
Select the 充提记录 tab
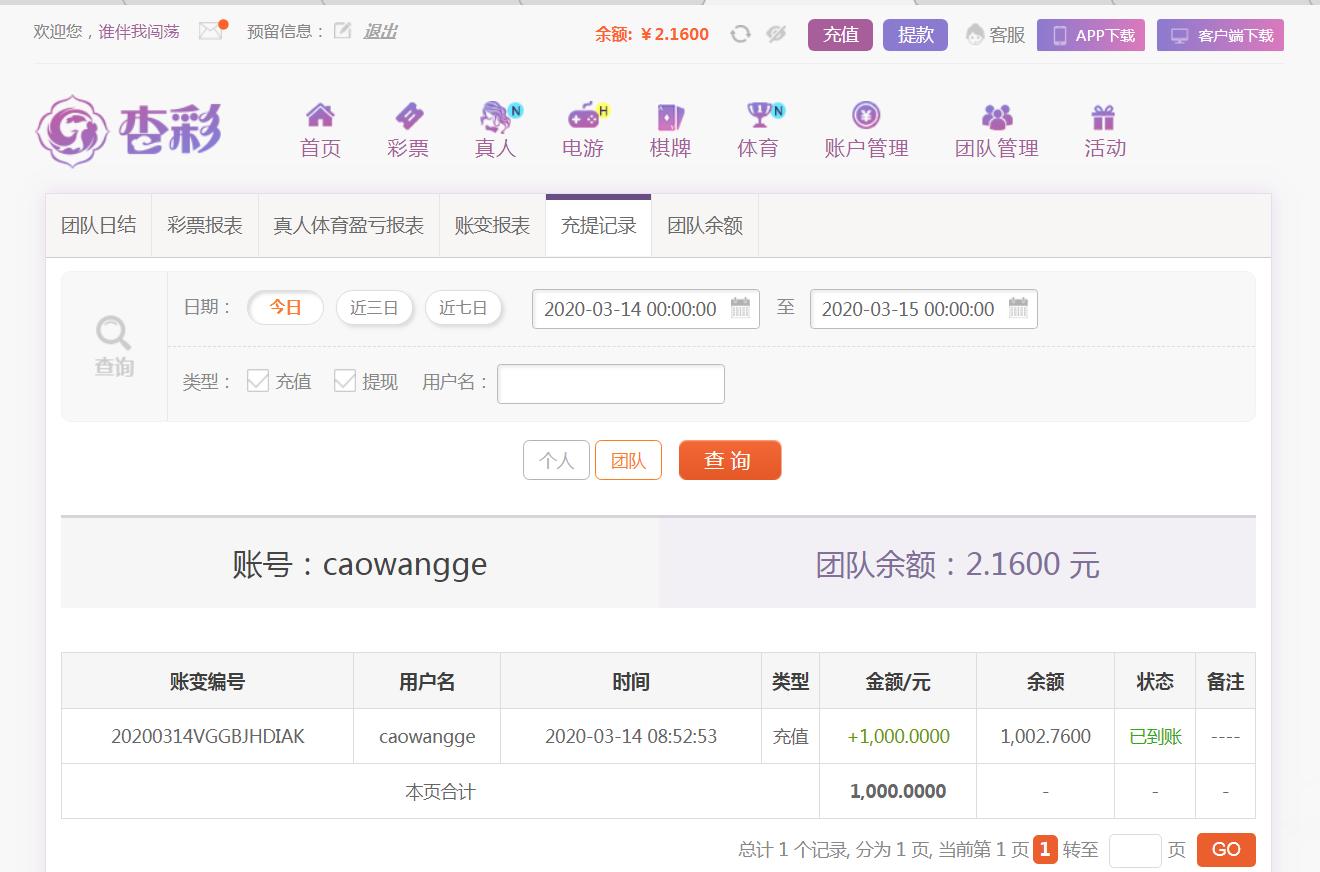click(x=598, y=226)
